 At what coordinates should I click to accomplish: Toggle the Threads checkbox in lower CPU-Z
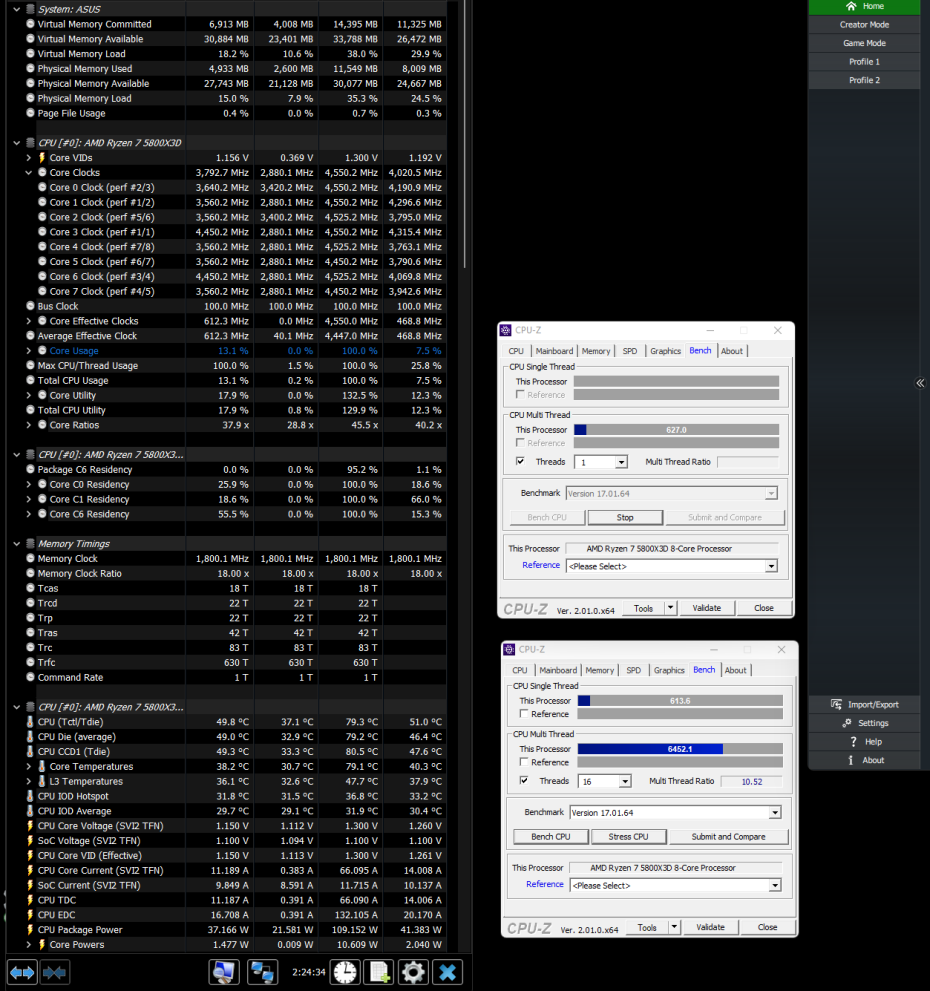pyautogui.click(x=524, y=781)
